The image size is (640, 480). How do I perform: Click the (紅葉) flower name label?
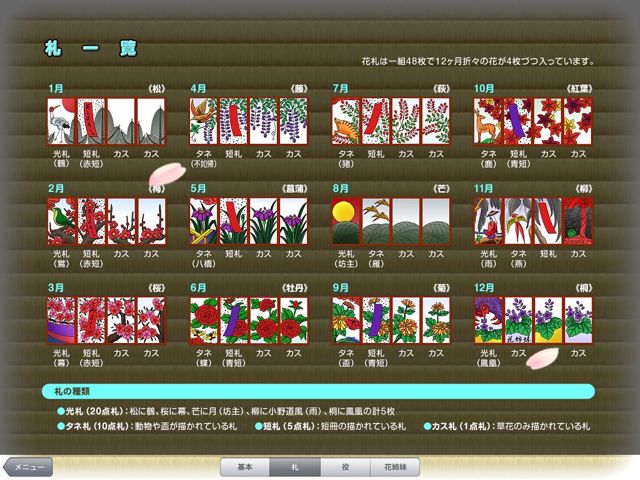click(x=579, y=89)
